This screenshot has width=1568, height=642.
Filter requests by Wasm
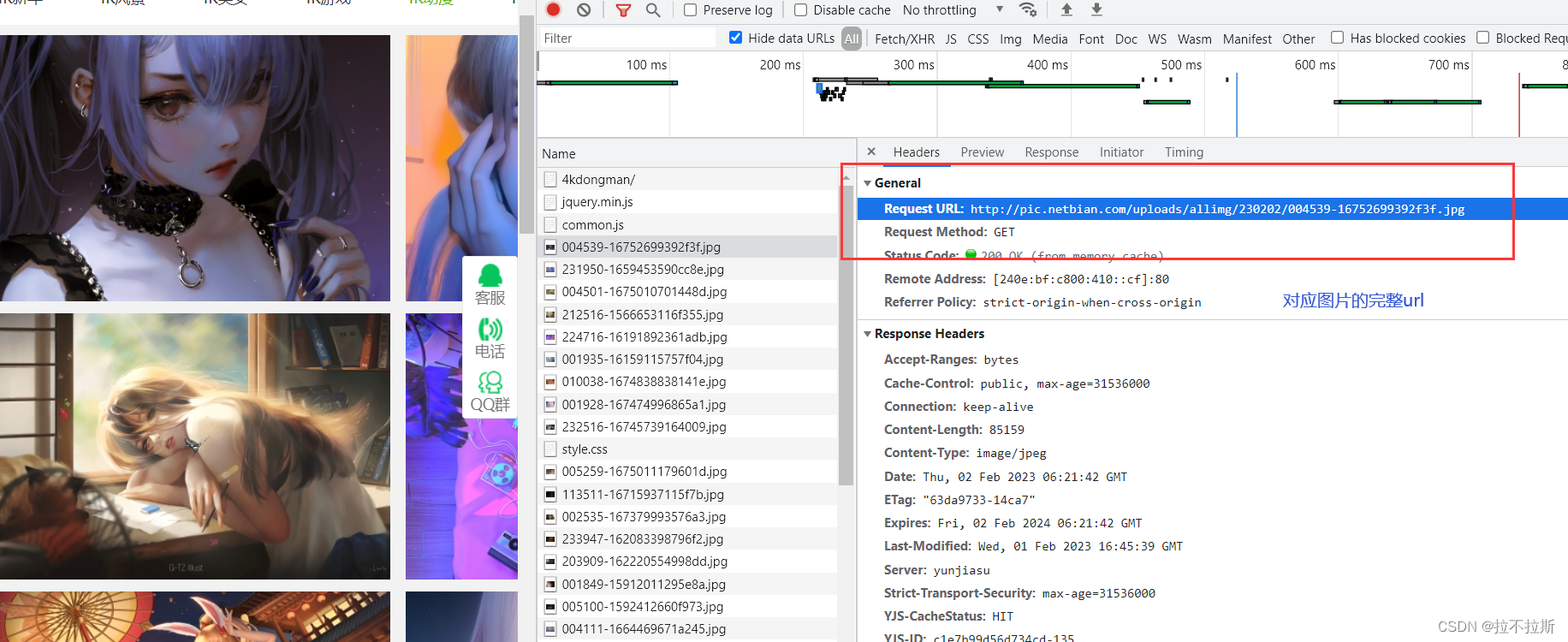click(1194, 39)
